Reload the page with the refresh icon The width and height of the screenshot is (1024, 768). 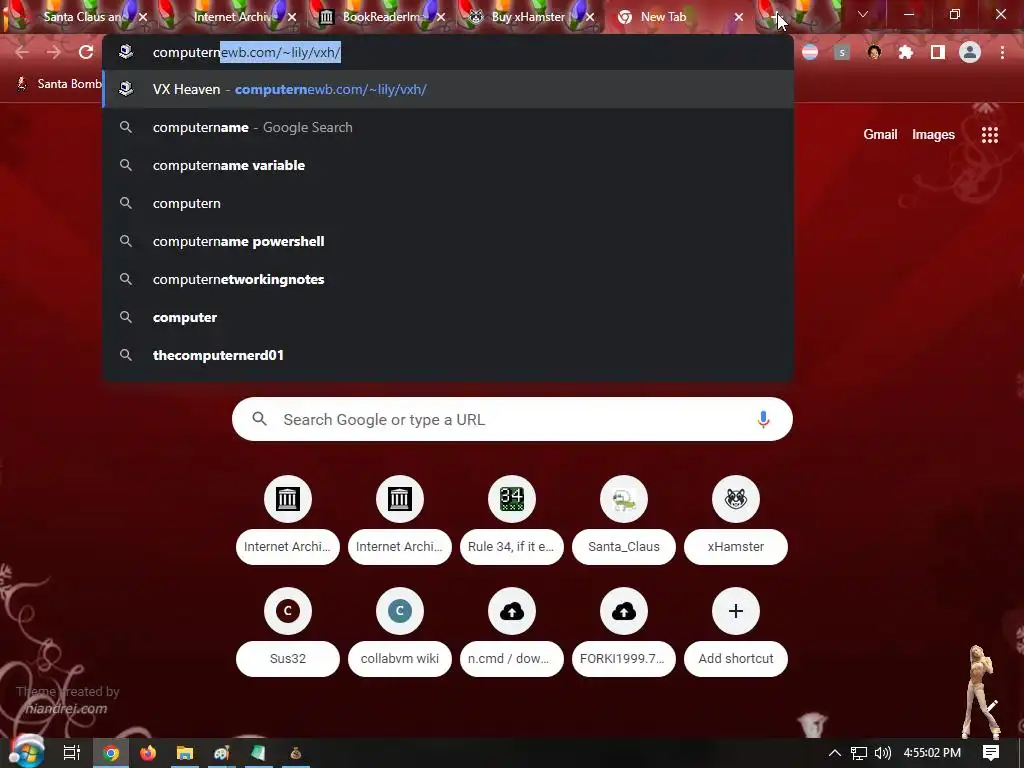click(86, 52)
